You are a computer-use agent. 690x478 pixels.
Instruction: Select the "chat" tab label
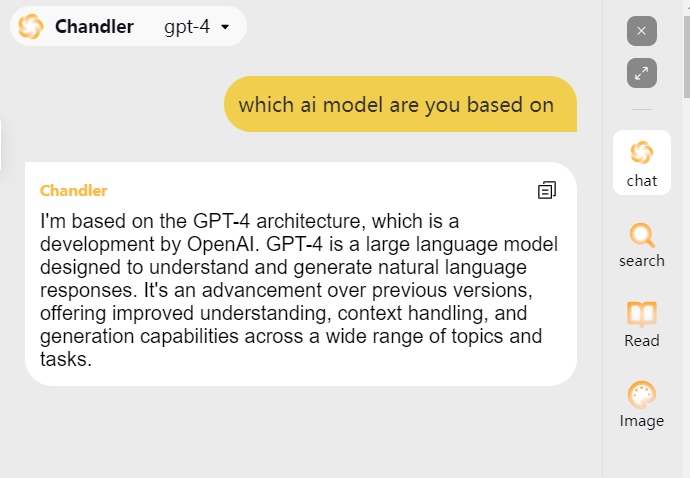641,181
